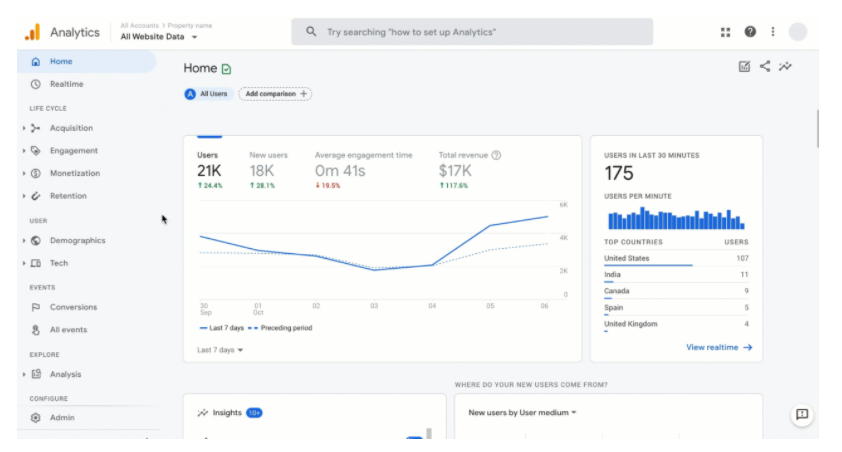The height and width of the screenshot is (452, 842).
Task: Open the feedback chat icon
Action: [x=801, y=415]
